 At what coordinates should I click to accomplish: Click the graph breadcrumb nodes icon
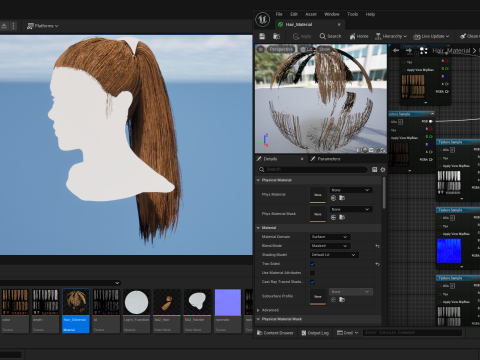423,51
